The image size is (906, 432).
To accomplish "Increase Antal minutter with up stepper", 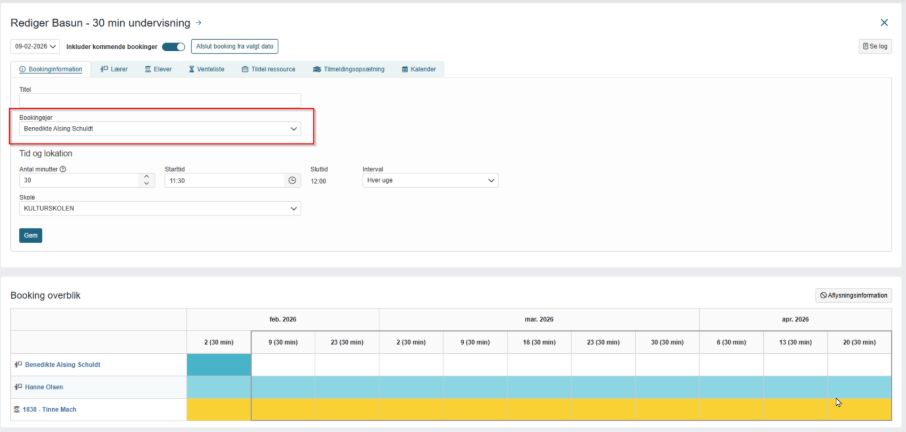I will (147, 177).
